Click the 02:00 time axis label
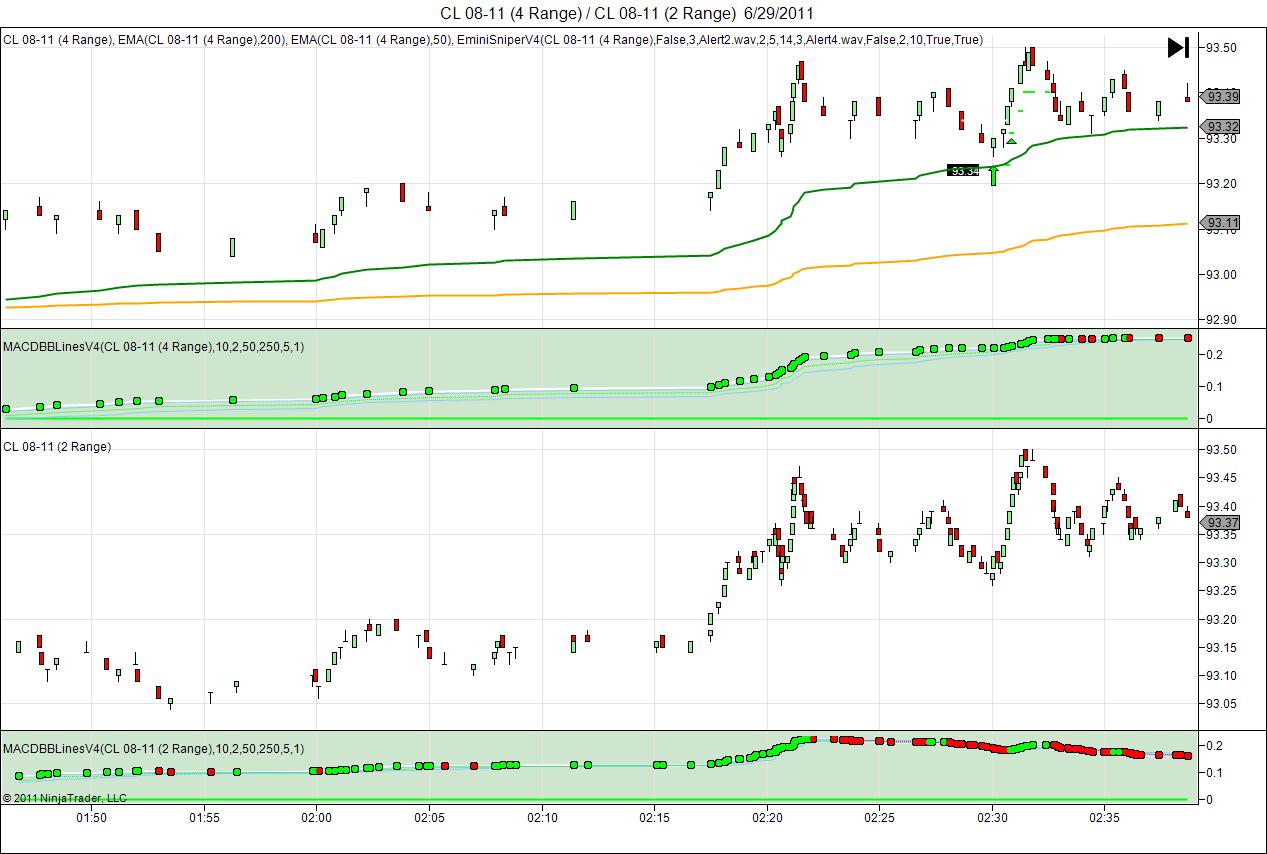This screenshot has height=854, width=1267. pyautogui.click(x=316, y=818)
